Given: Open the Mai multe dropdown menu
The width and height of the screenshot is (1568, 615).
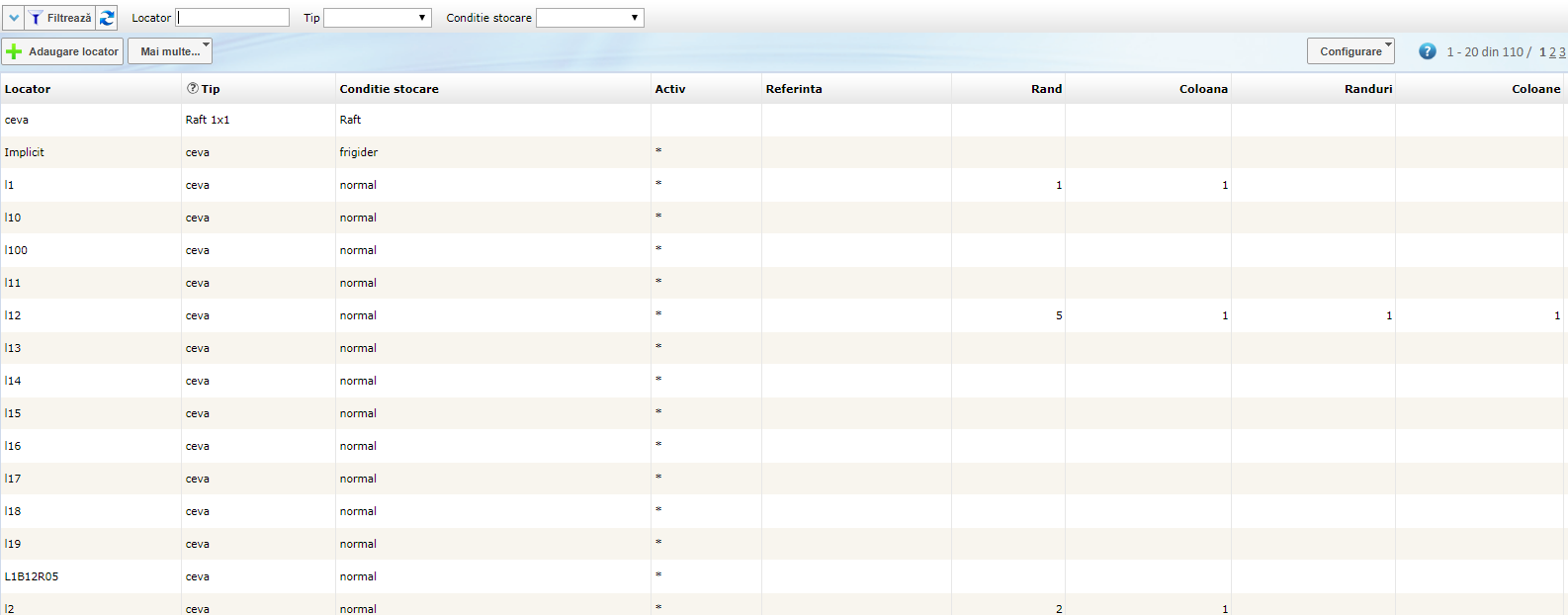Looking at the screenshot, I should [x=170, y=51].
